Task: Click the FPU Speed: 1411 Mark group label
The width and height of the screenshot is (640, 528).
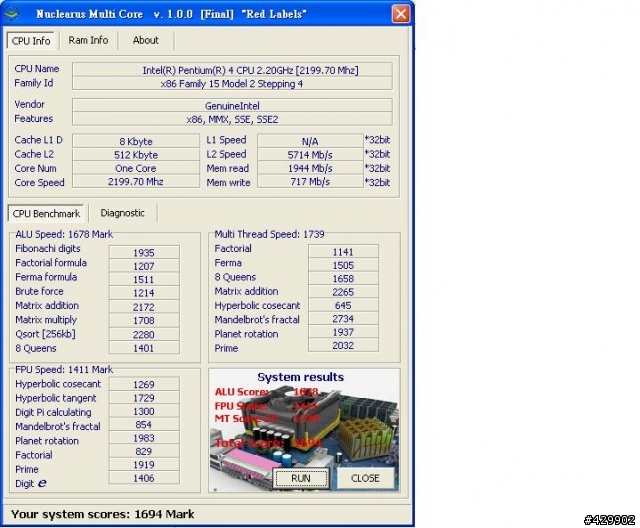Action: (x=64, y=370)
